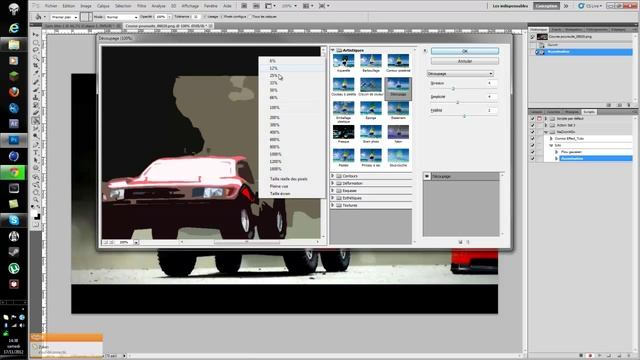Image resolution: width=640 pixels, height=360 pixels.
Task: Expand the Contours filter folder
Action: pos(333,176)
